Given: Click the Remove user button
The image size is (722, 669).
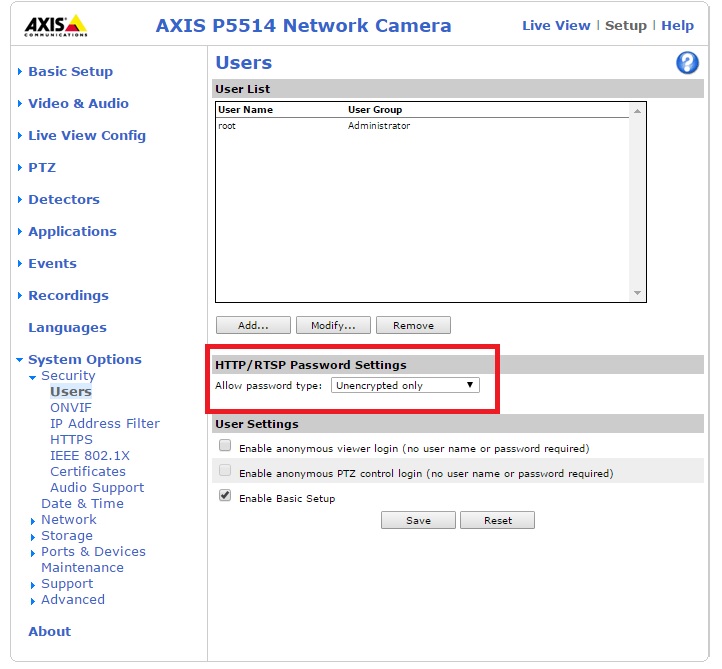Looking at the screenshot, I should (413, 326).
